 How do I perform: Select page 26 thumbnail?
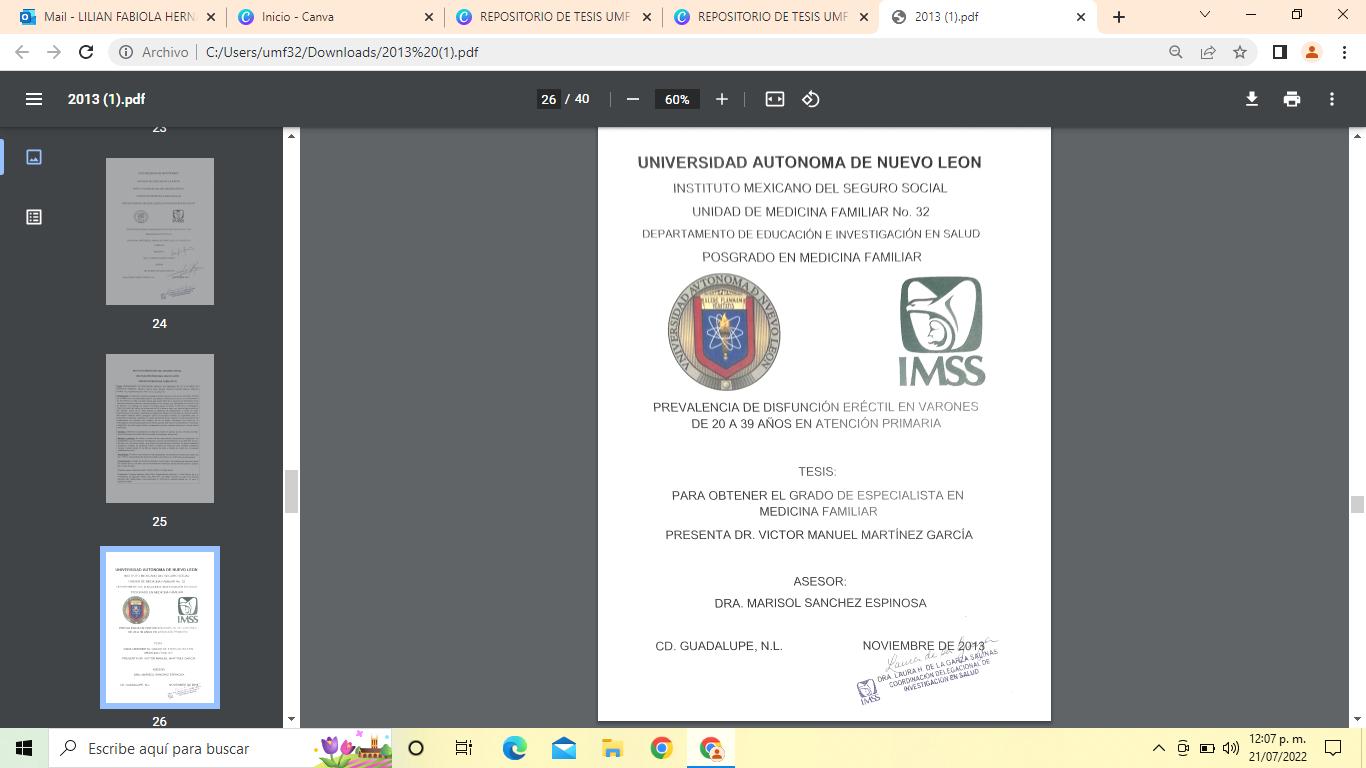coord(160,627)
